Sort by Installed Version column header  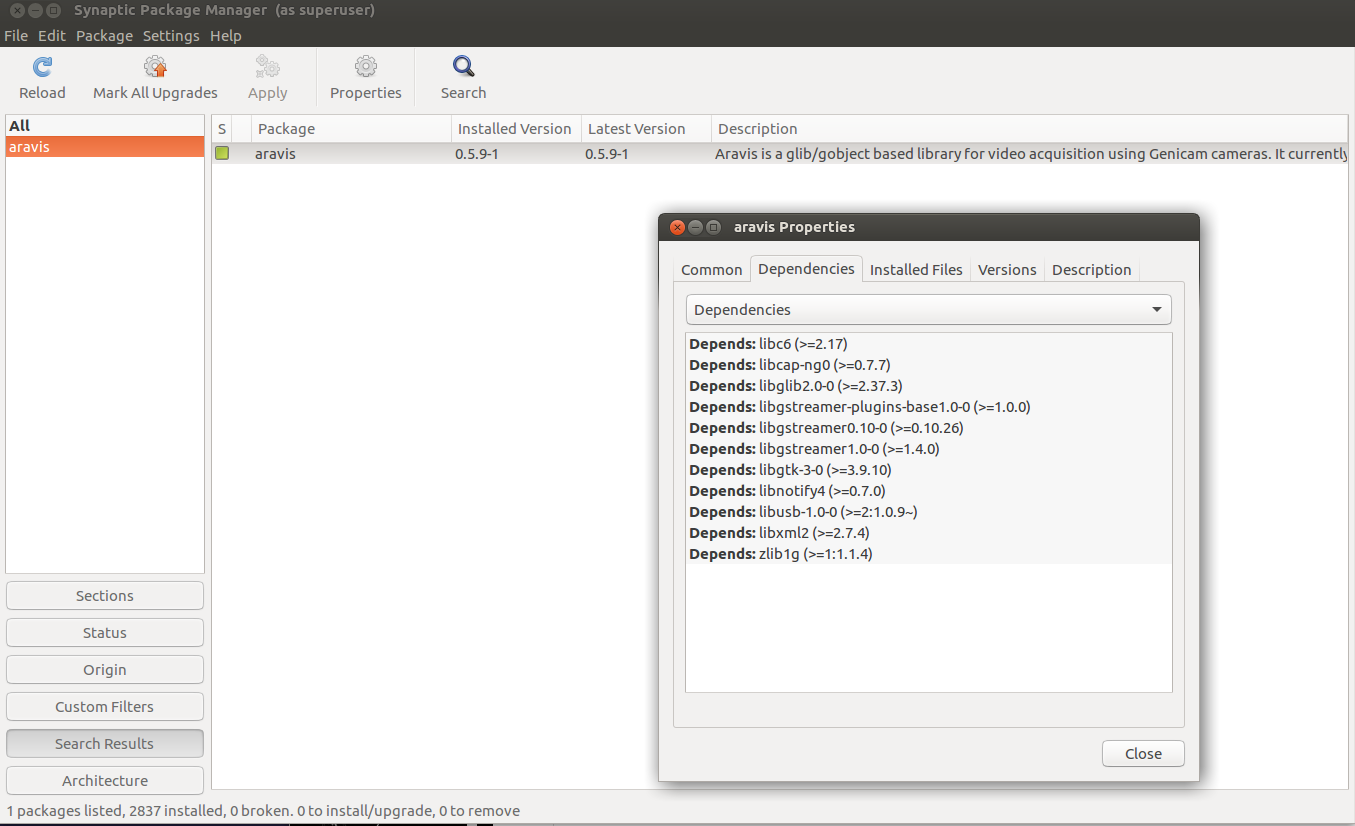[516, 129]
